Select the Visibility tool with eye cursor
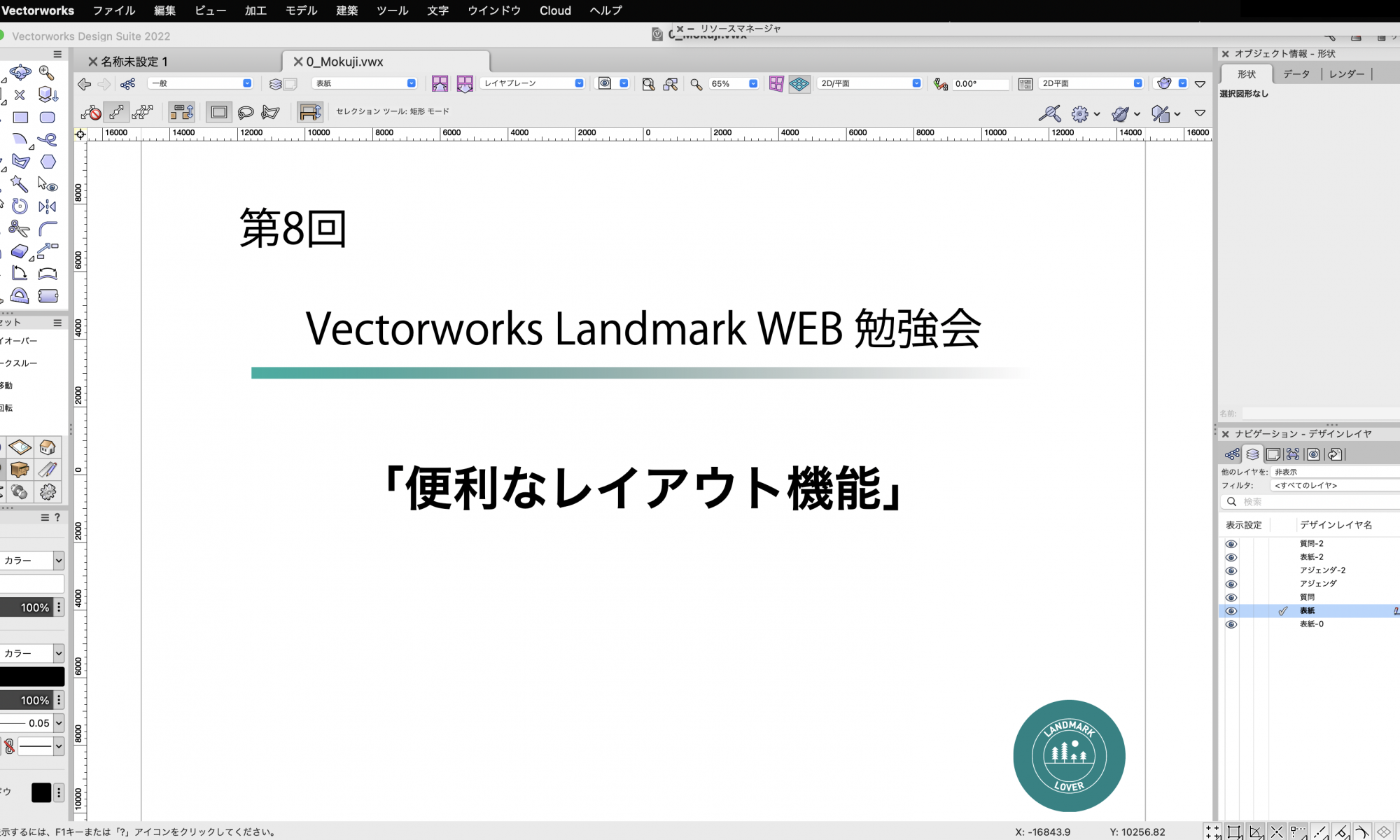Screen dimensions: 1400x840 click(x=47, y=184)
